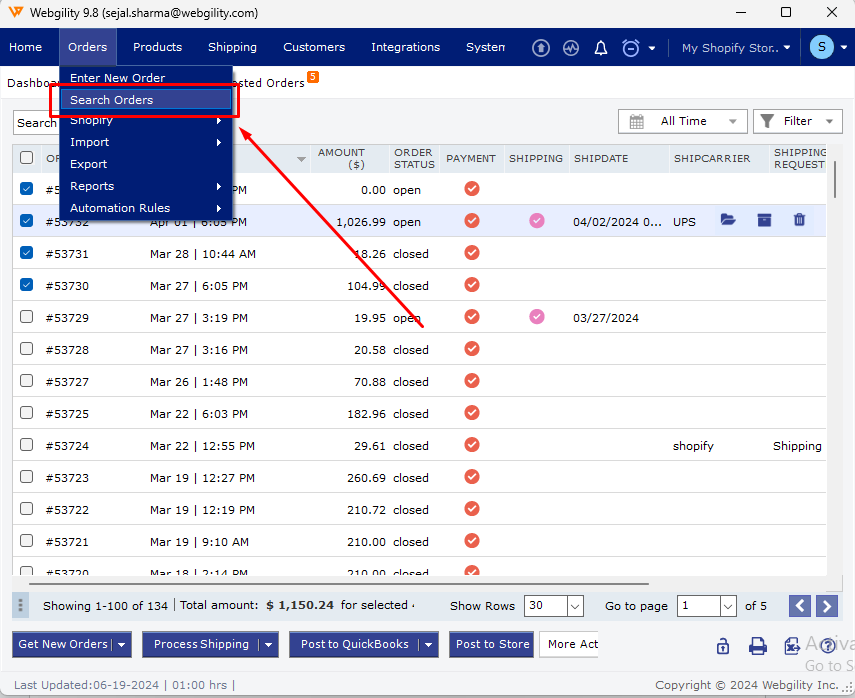Go to next page arrow button
This screenshot has width=855, height=698.
point(827,606)
